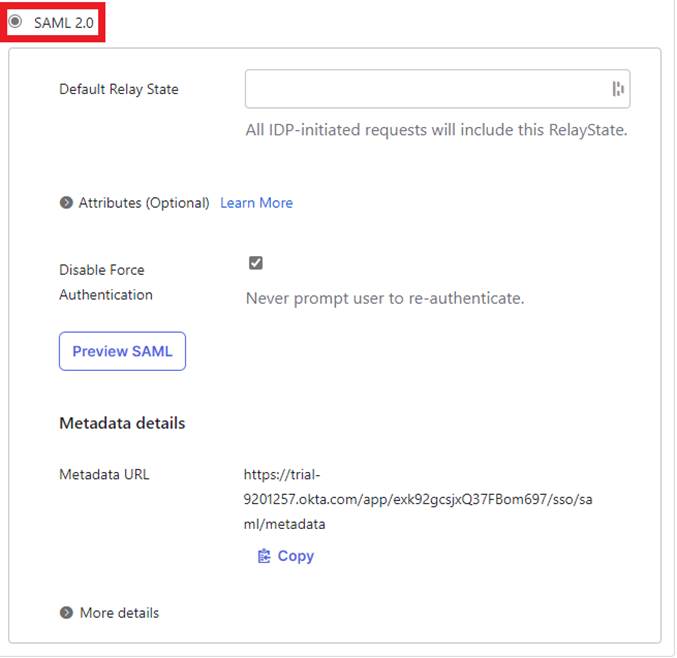Click the Disable Force Authentication label
Viewport: 677px width, 658px height.
click(x=103, y=282)
